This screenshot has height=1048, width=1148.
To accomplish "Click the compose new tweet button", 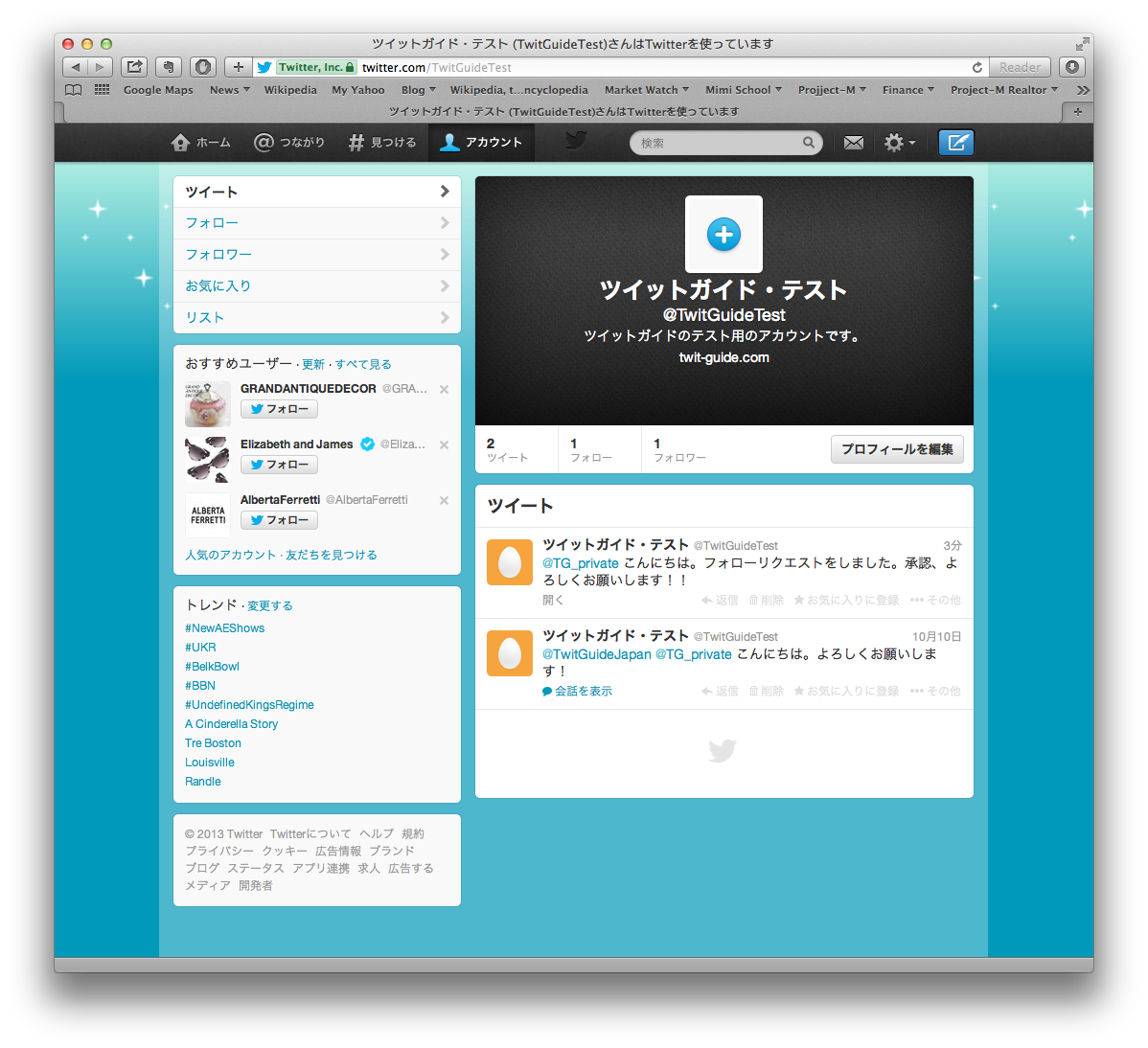I will [955, 142].
